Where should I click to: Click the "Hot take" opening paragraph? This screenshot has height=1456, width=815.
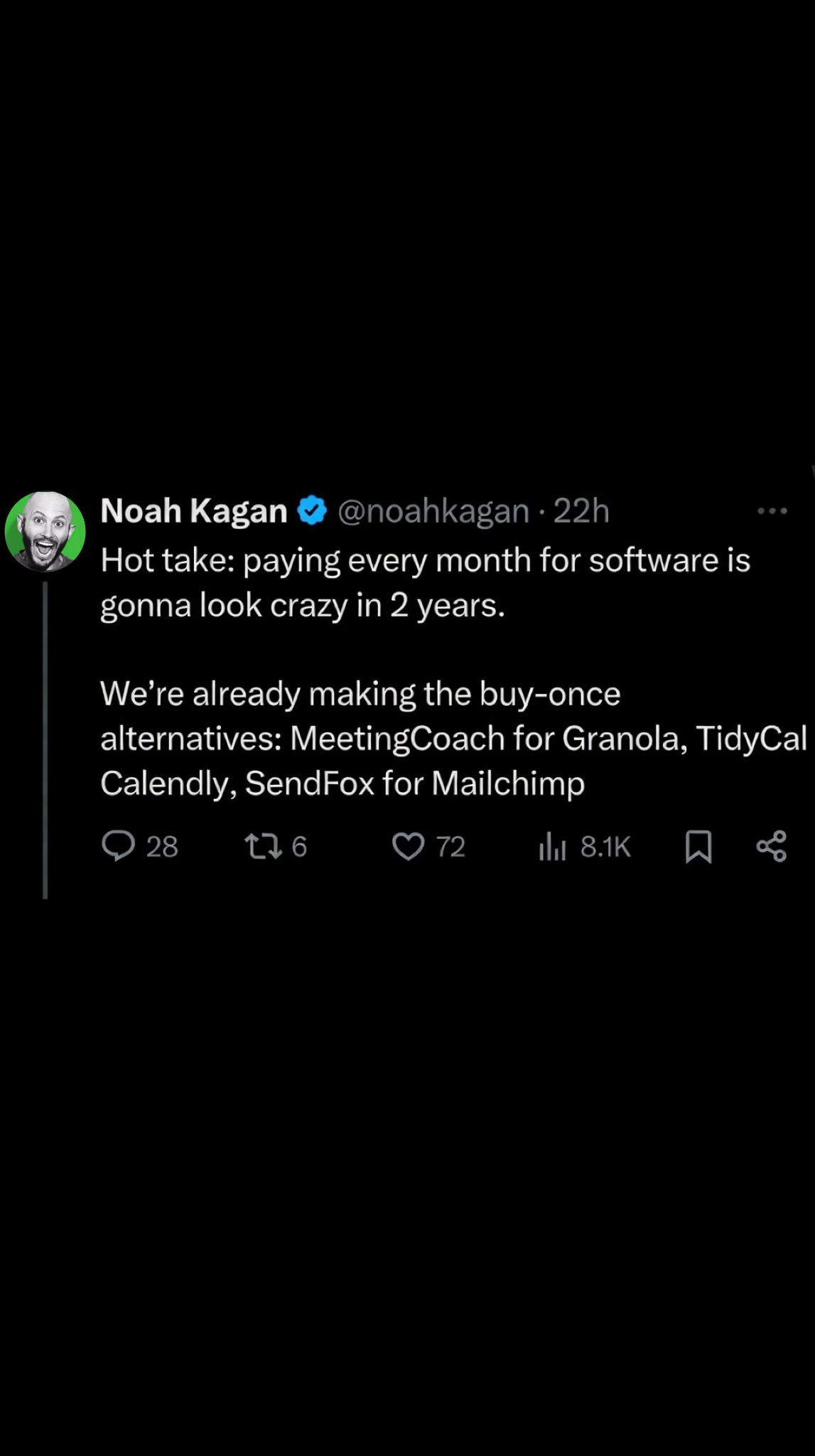click(425, 583)
